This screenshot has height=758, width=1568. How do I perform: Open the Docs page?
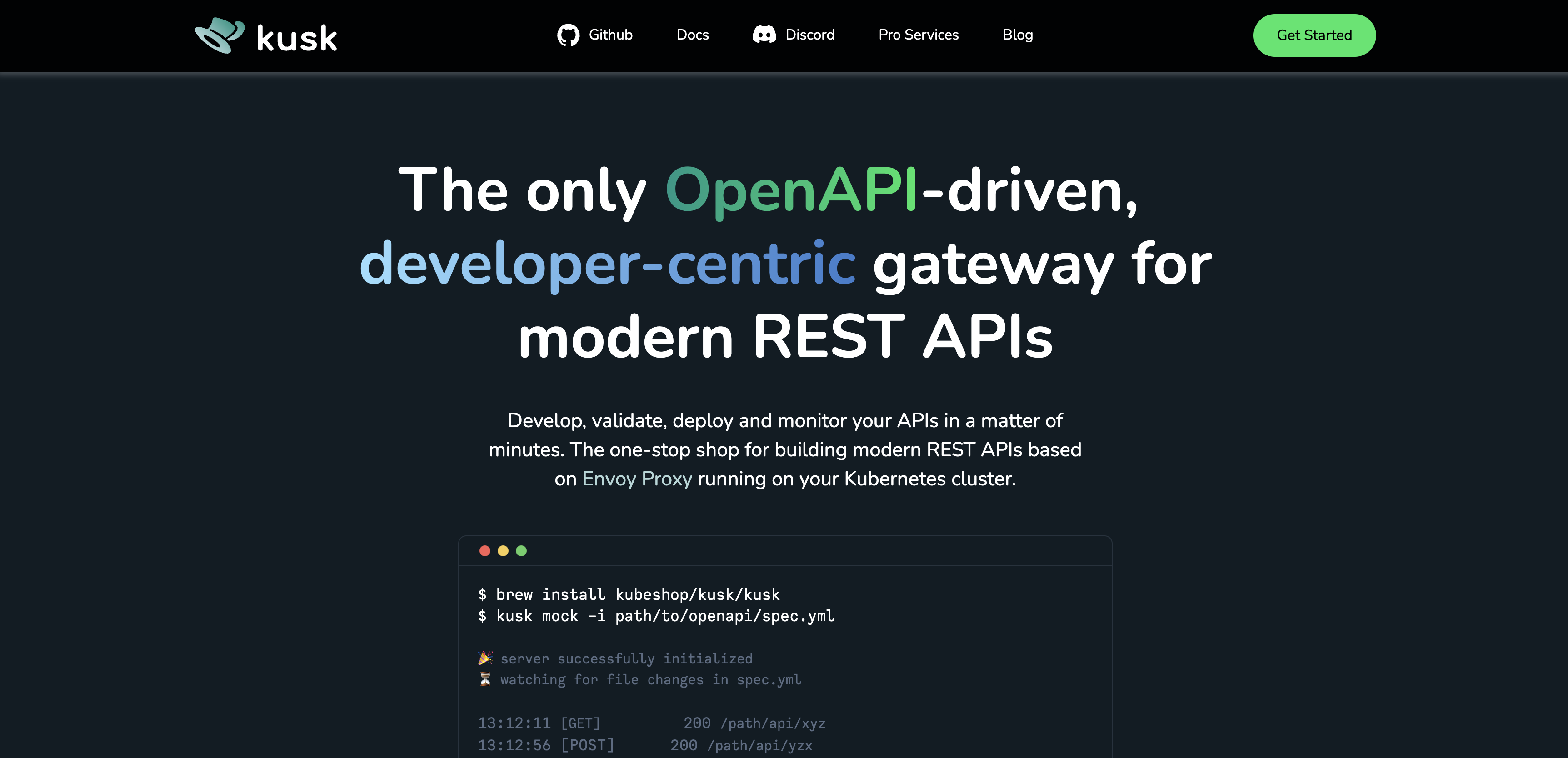692,35
